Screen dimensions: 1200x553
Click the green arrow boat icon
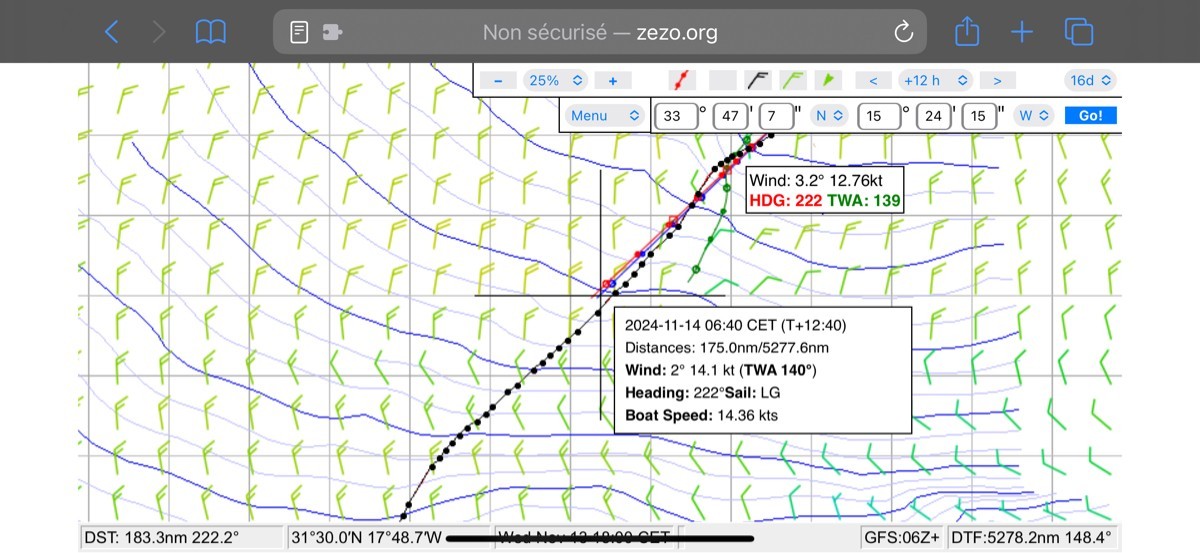pos(827,80)
